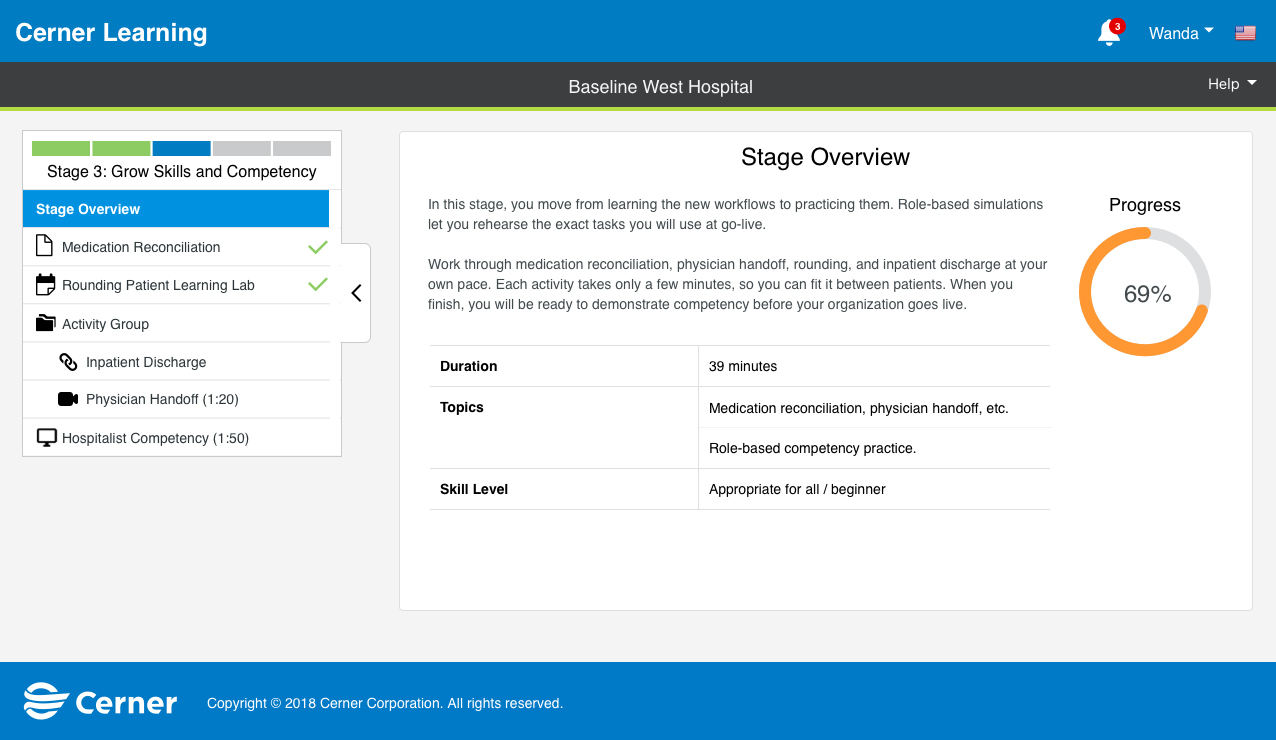Screen dimensions: 1276x740
Task: Click the green checkmark on Medication Reconciliation
Action: pyautogui.click(x=318, y=247)
